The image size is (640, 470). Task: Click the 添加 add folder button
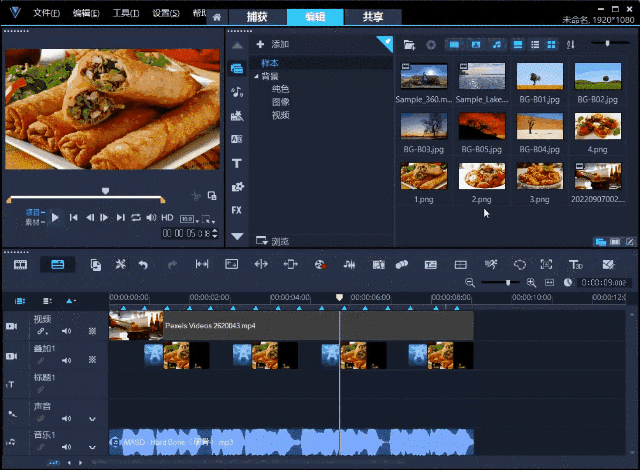(272, 45)
